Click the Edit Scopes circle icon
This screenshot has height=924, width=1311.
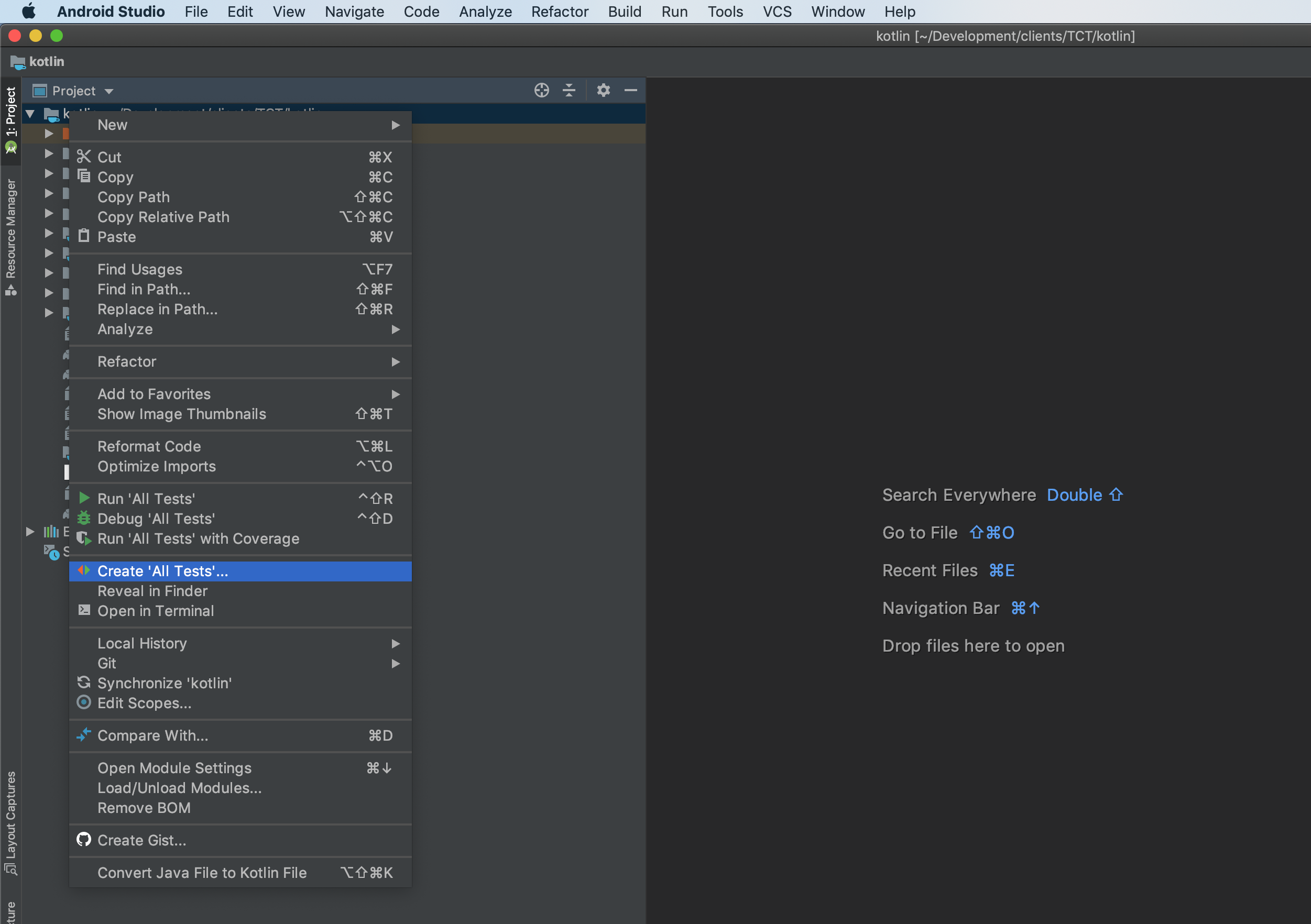tap(84, 702)
